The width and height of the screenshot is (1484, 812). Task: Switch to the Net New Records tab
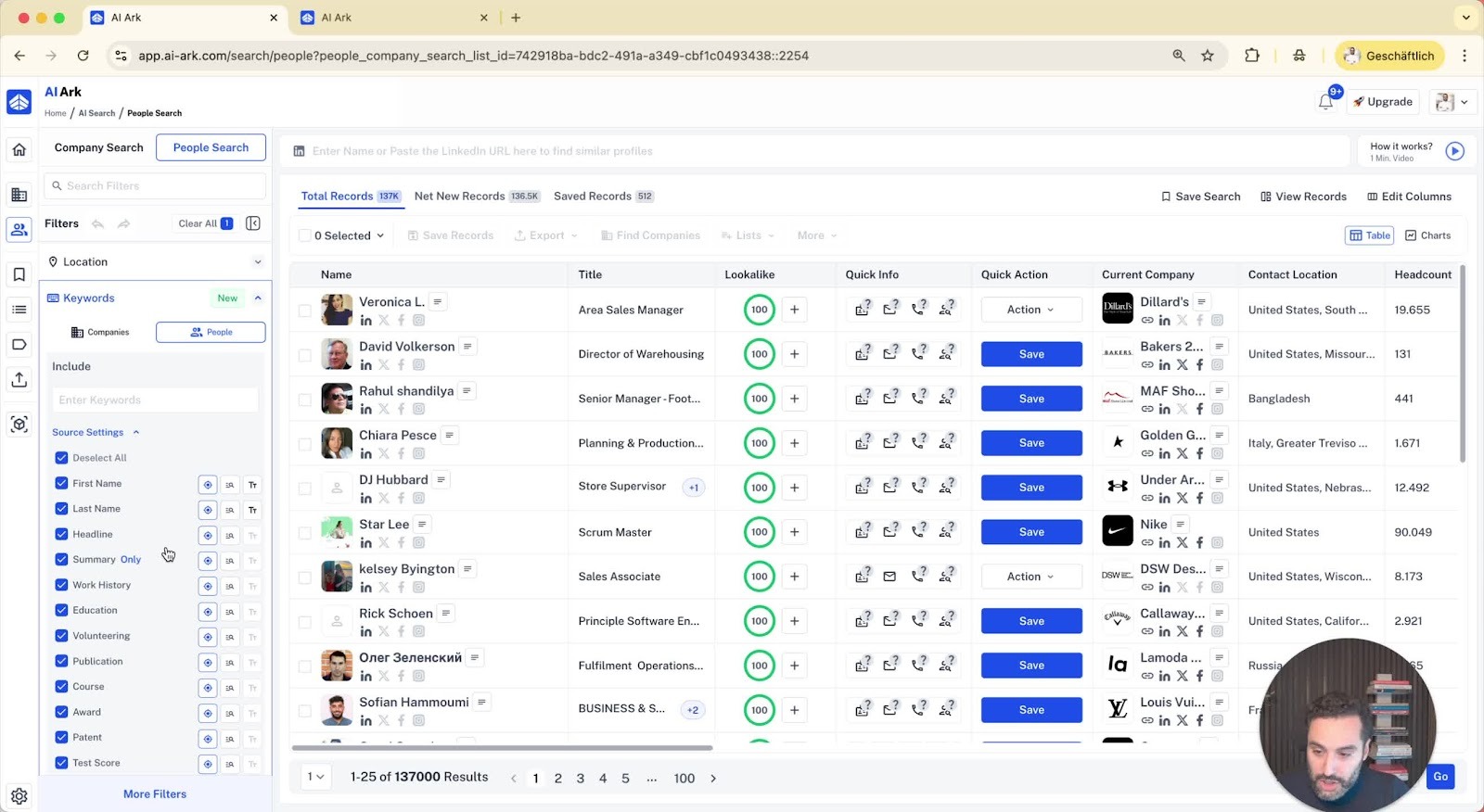tap(460, 197)
